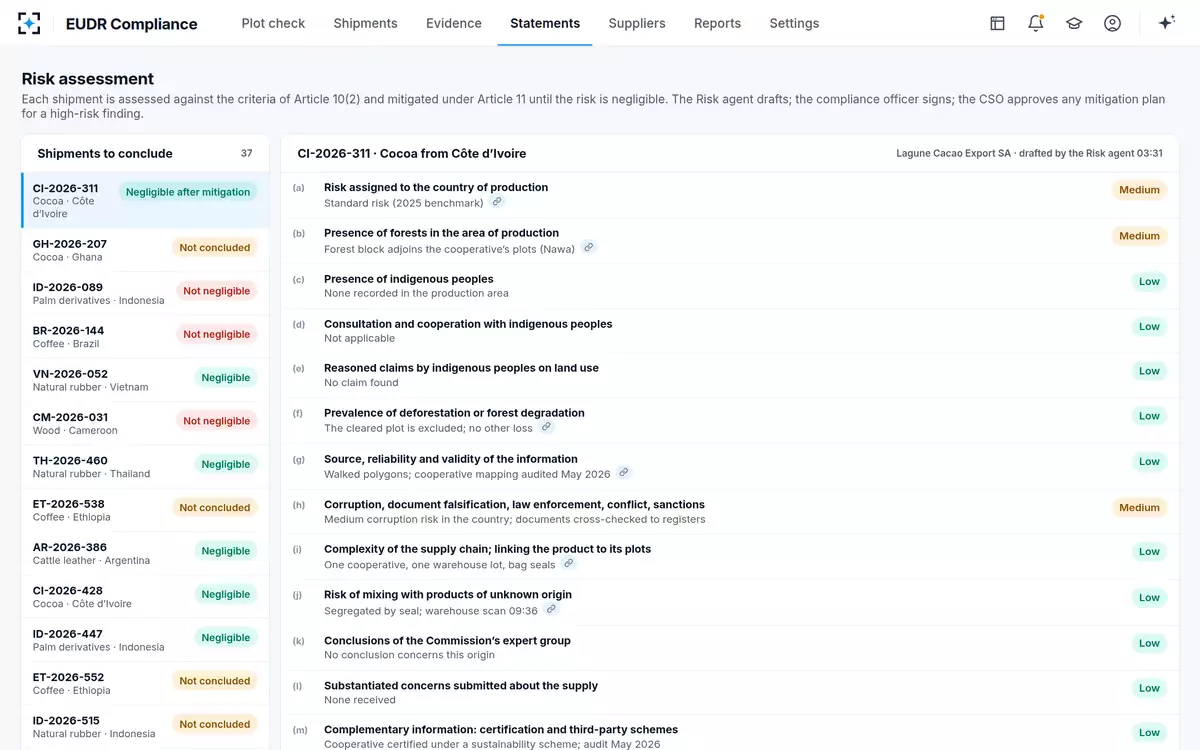Open criterion (h) Corruption, document falsification
The height and width of the screenshot is (750, 1200).
(x=730, y=512)
